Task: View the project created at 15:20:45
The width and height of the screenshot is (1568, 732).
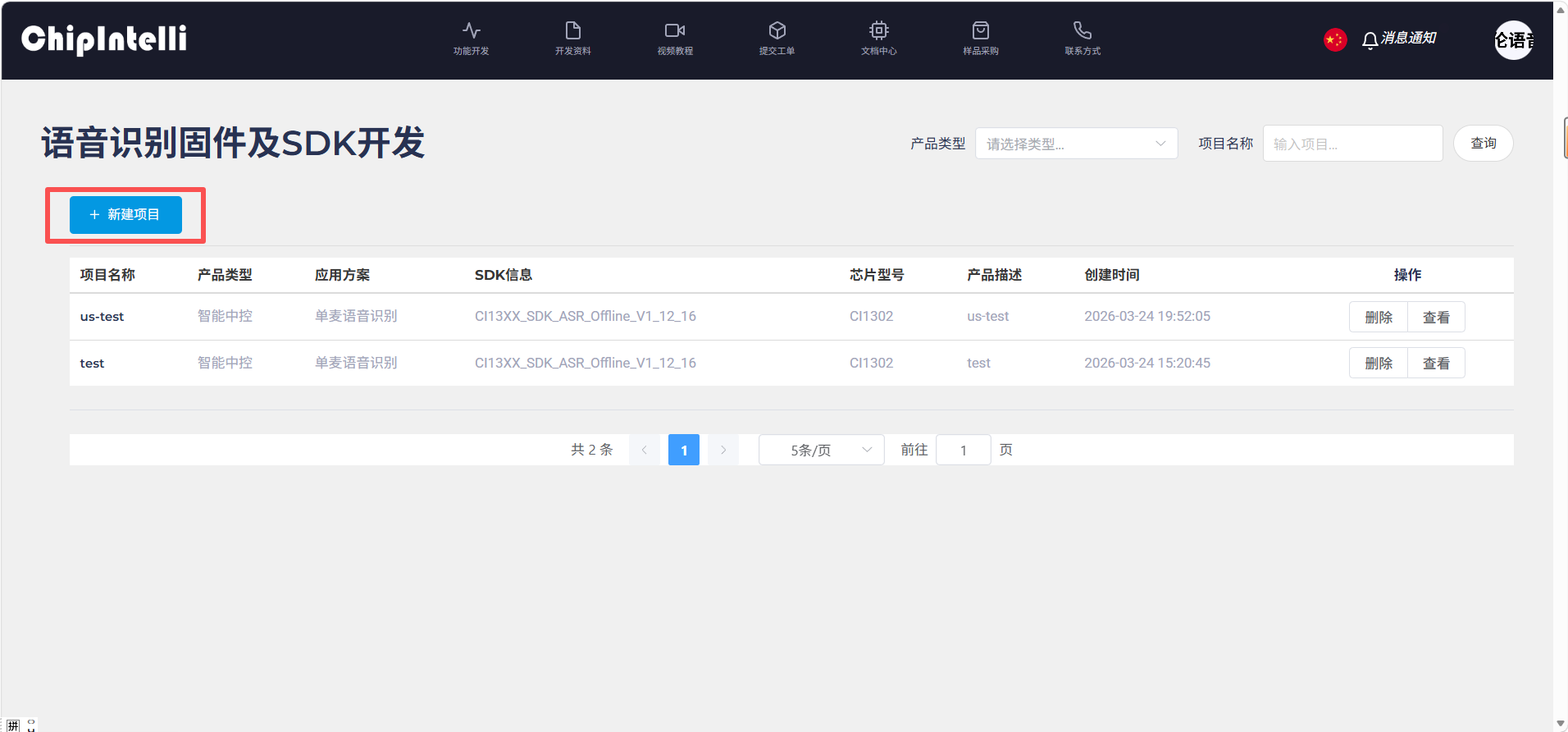Action: pyautogui.click(x=1436, y=363)
